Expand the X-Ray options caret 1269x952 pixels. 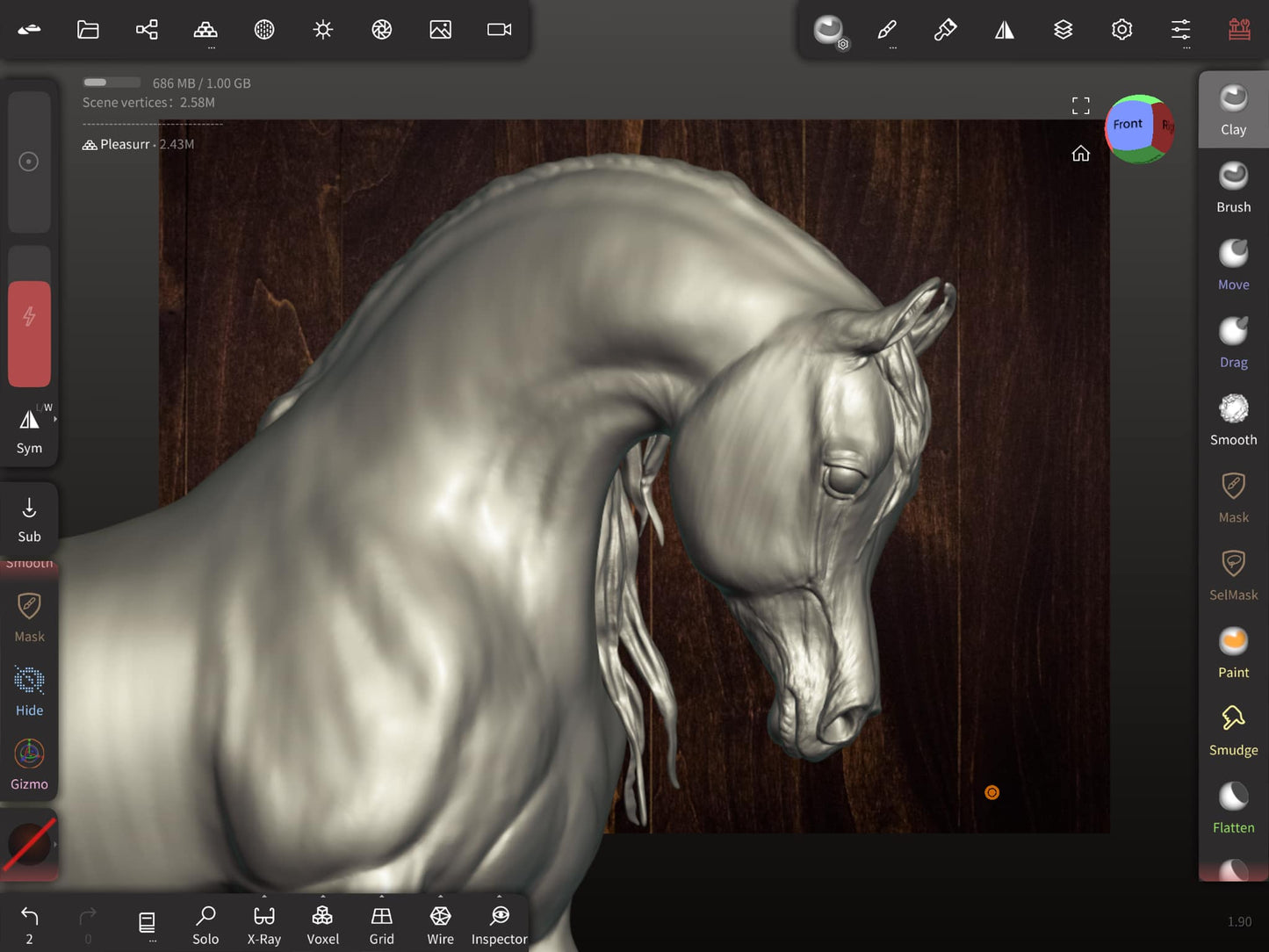[x=264, y=897]
